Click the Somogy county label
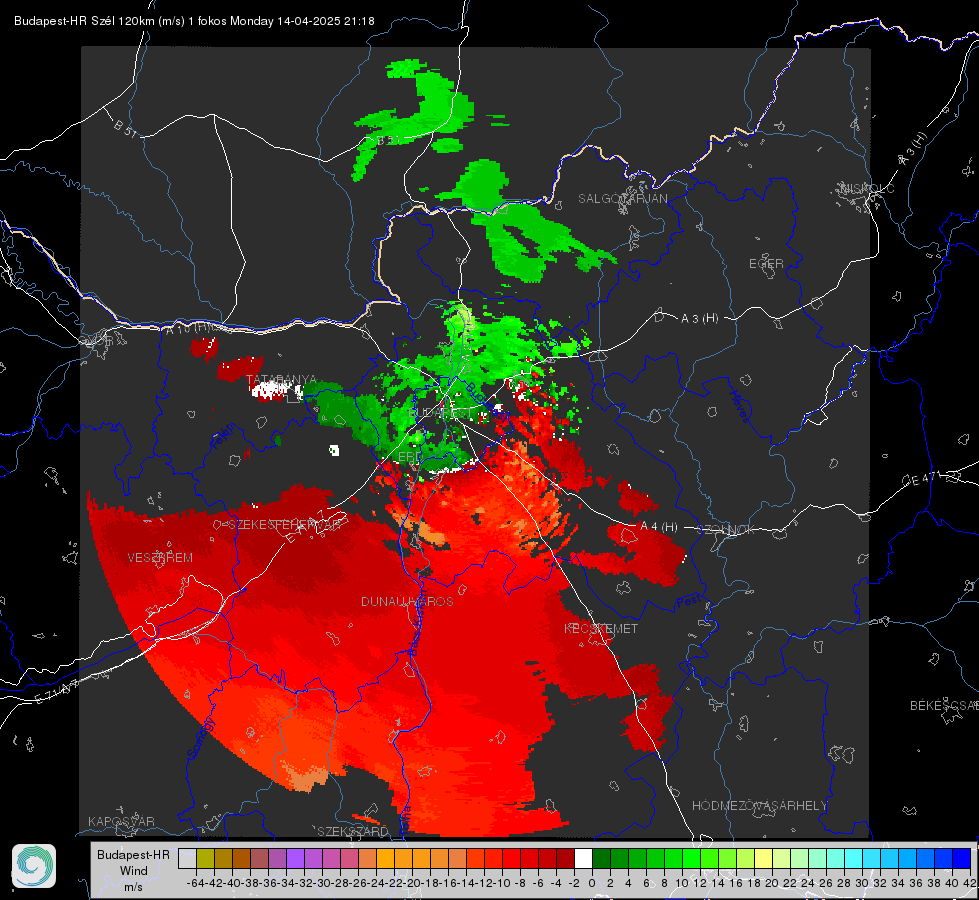This screenshot has height=900, width=979. [201, 738]
